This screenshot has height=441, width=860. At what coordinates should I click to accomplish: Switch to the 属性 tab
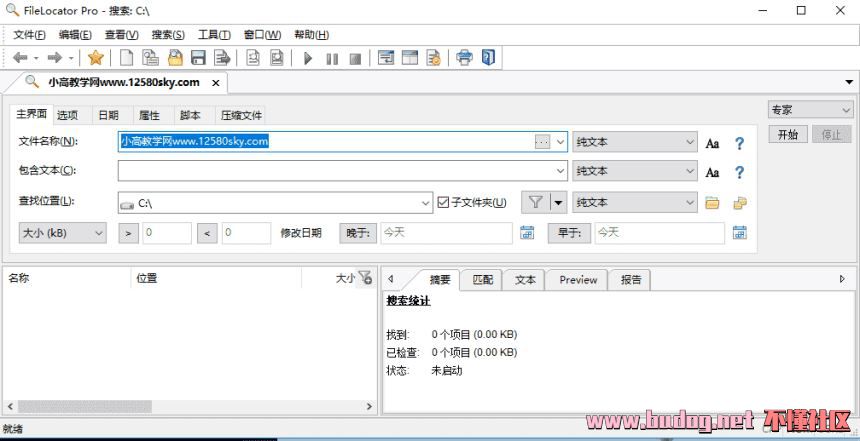(x=149, y=115)
